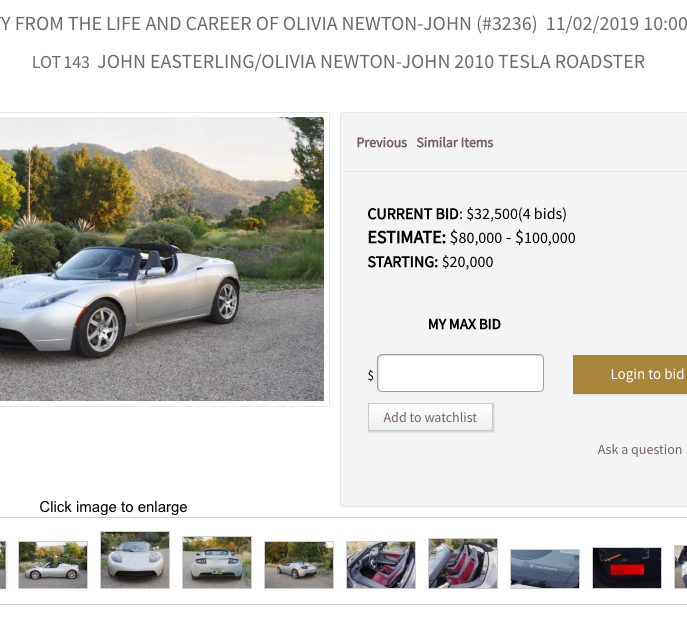Focus the My Max Bid input field

coord(460,373)
